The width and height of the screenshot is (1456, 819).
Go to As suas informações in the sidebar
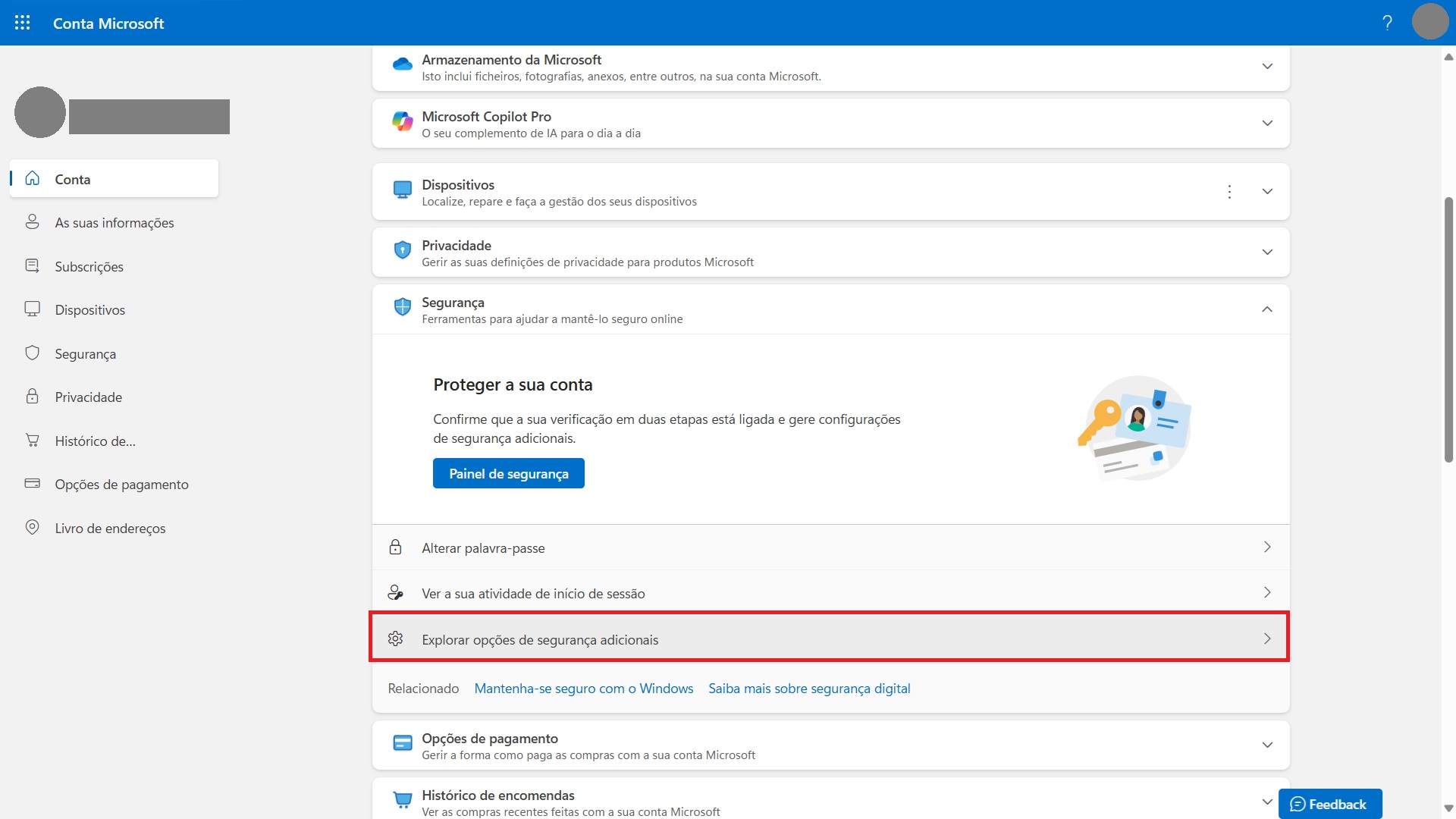114,222
